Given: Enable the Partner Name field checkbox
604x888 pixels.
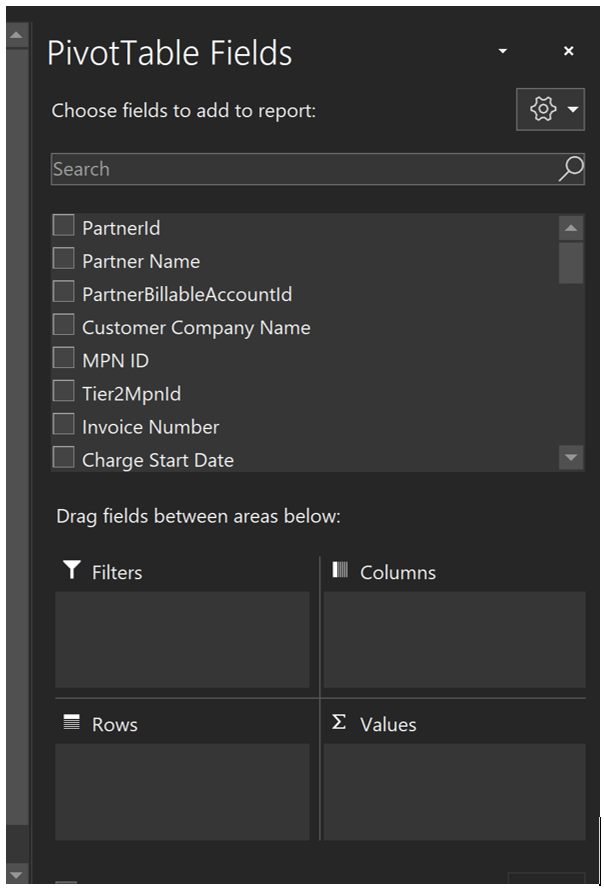Looking at the screenshot, I should [64, 259].
